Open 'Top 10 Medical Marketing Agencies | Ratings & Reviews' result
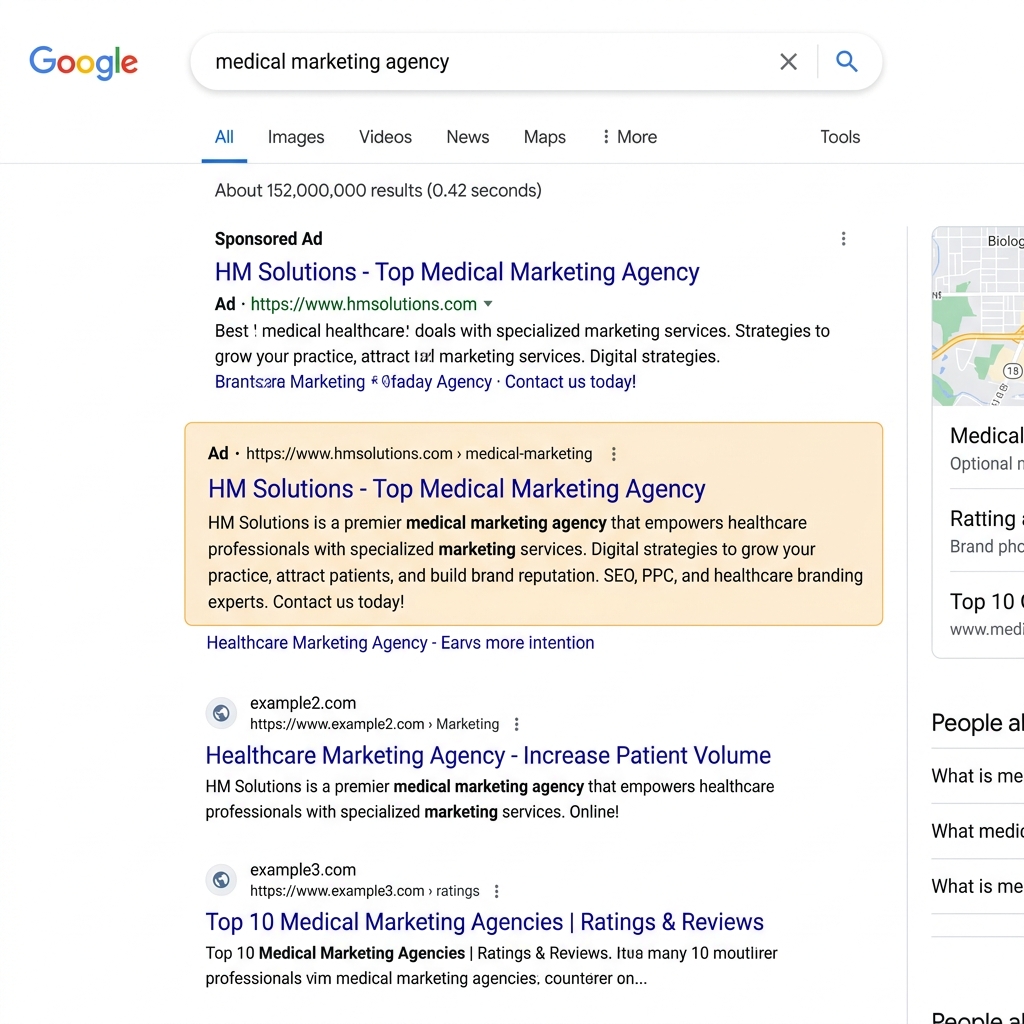This screenshot has width=1024, height=1024. (485, 922)
